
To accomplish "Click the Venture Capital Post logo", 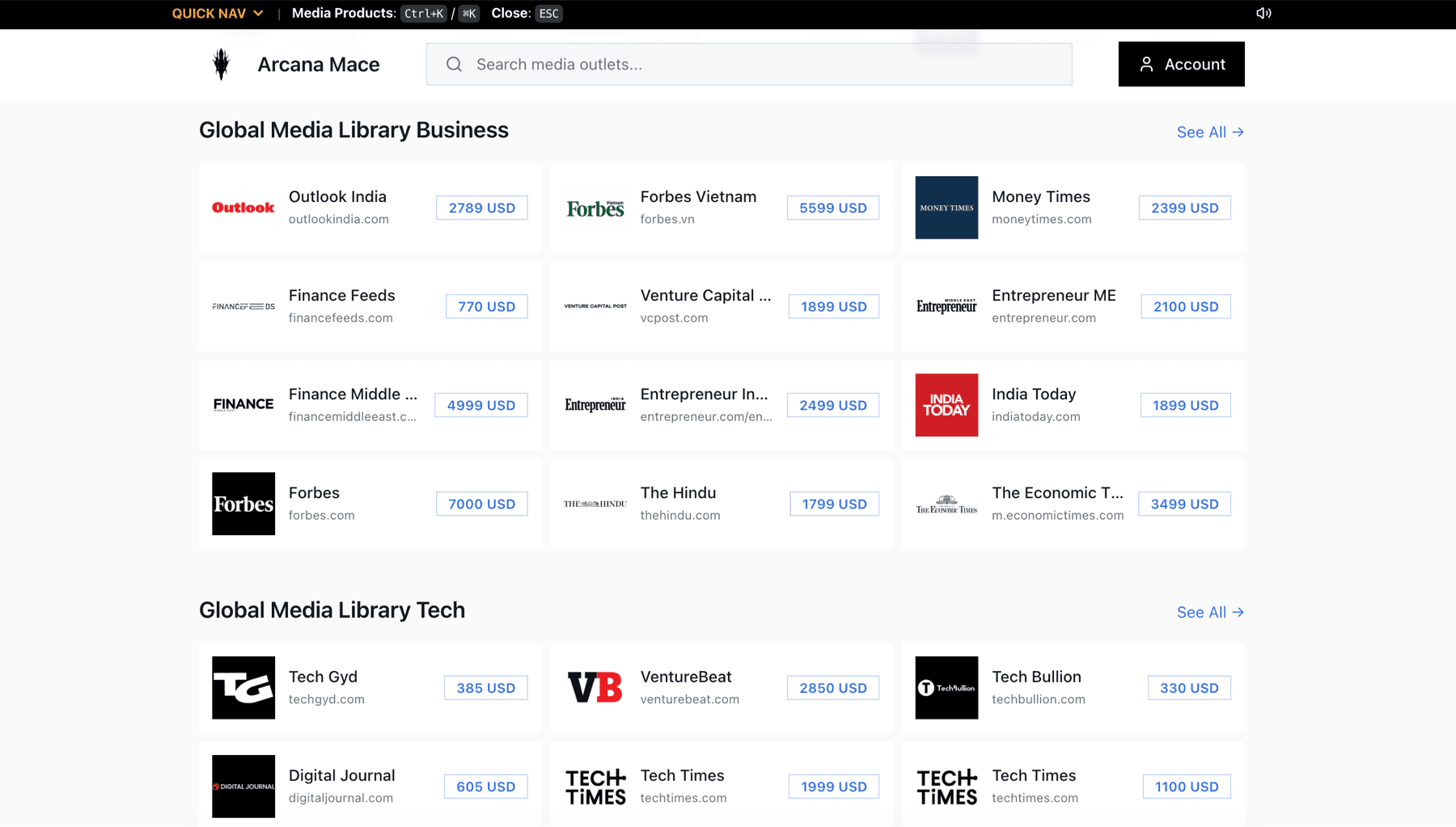I will tap(595, 306).
